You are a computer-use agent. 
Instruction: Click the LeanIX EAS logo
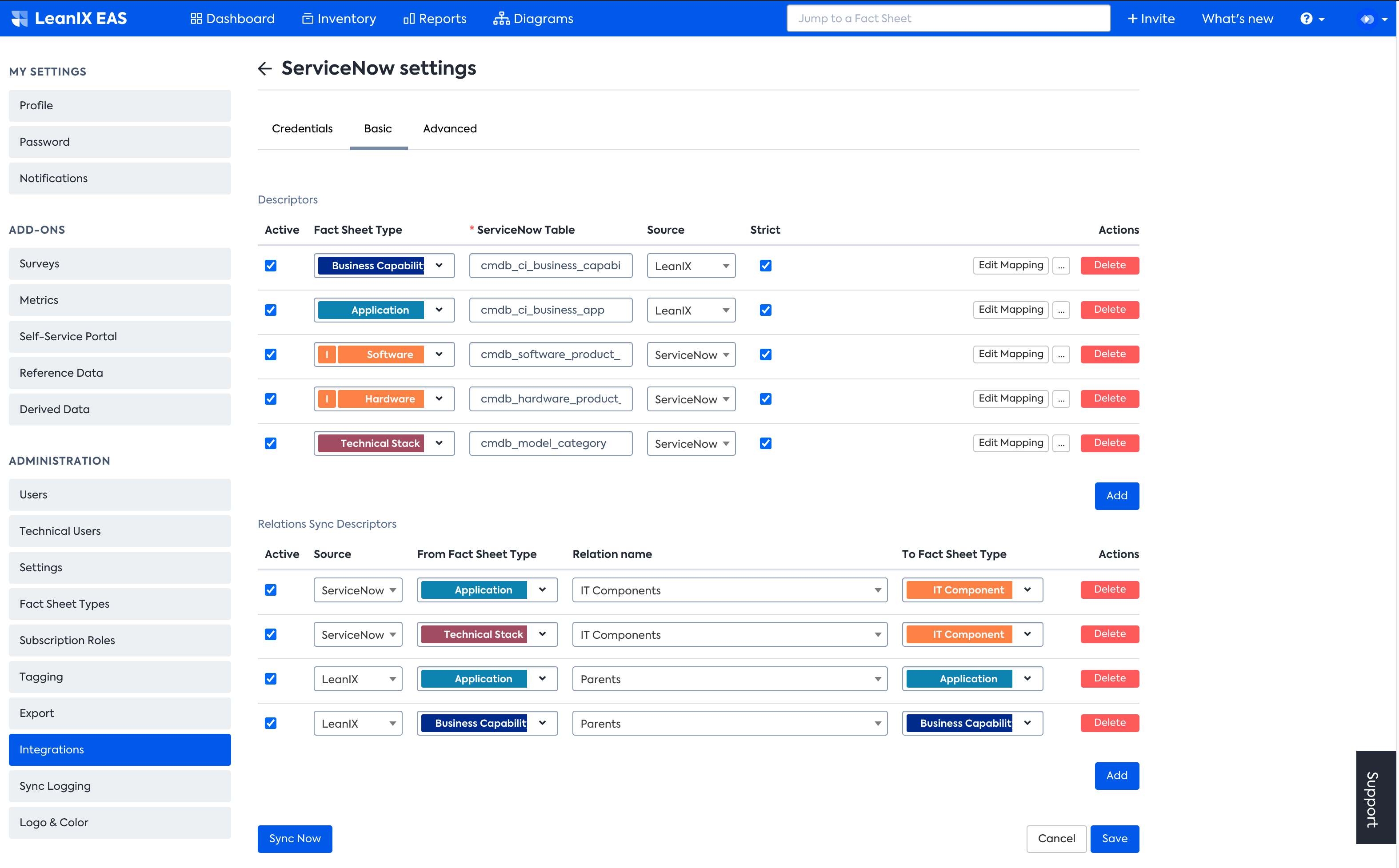69,18
